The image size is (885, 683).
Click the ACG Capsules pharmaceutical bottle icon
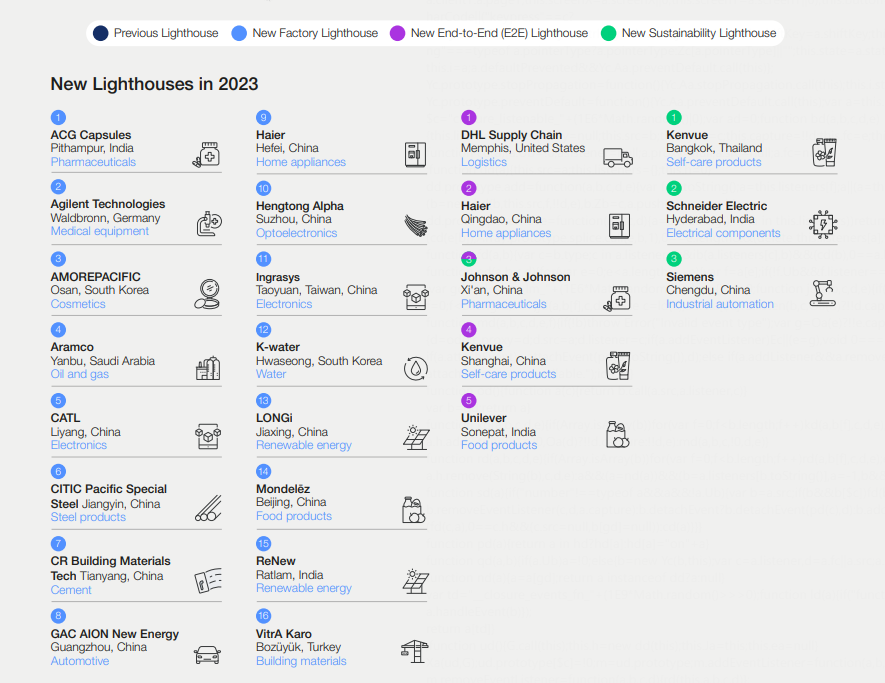[207, 155]
